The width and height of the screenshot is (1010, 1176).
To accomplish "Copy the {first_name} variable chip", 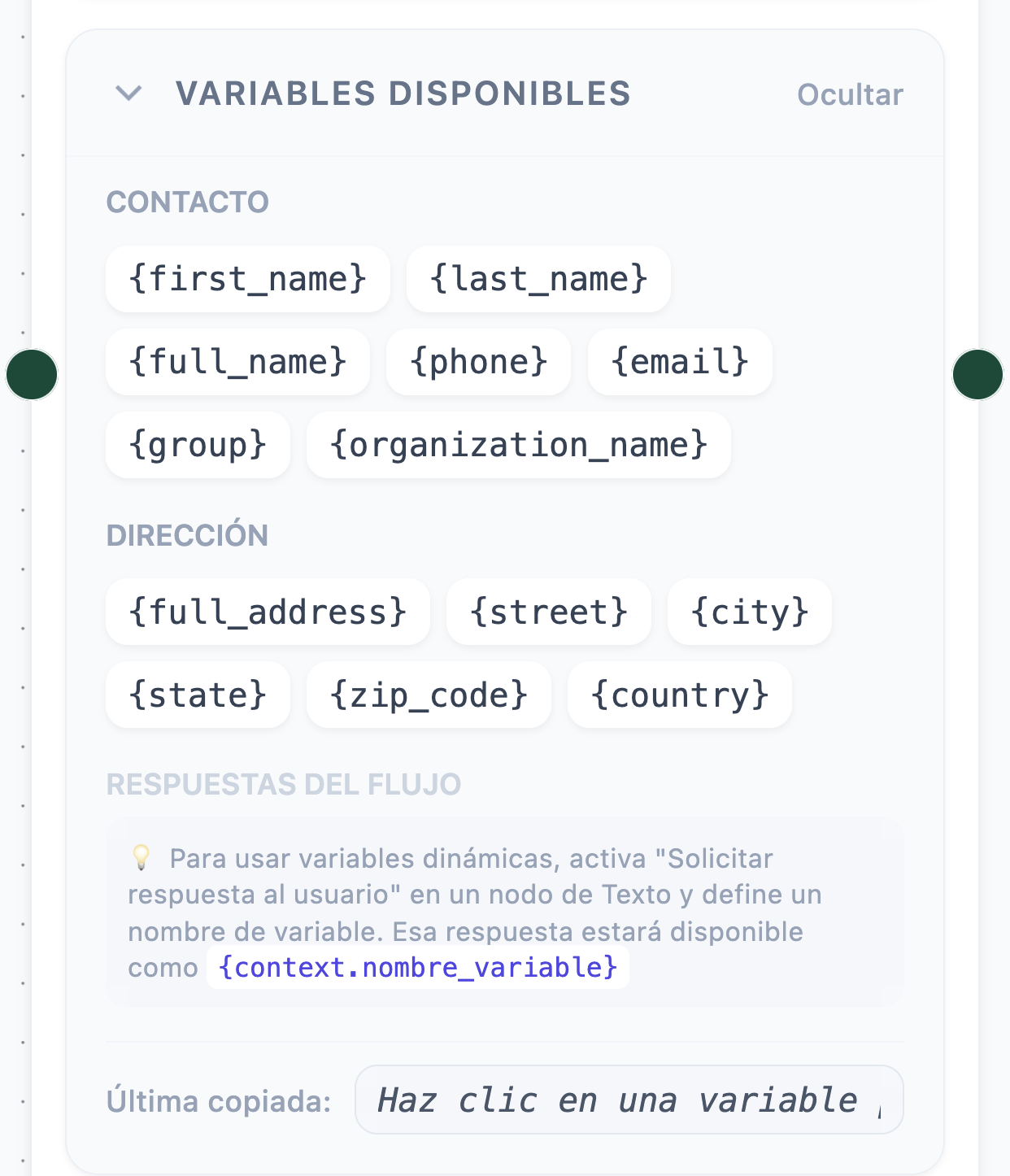I will 248,279.
